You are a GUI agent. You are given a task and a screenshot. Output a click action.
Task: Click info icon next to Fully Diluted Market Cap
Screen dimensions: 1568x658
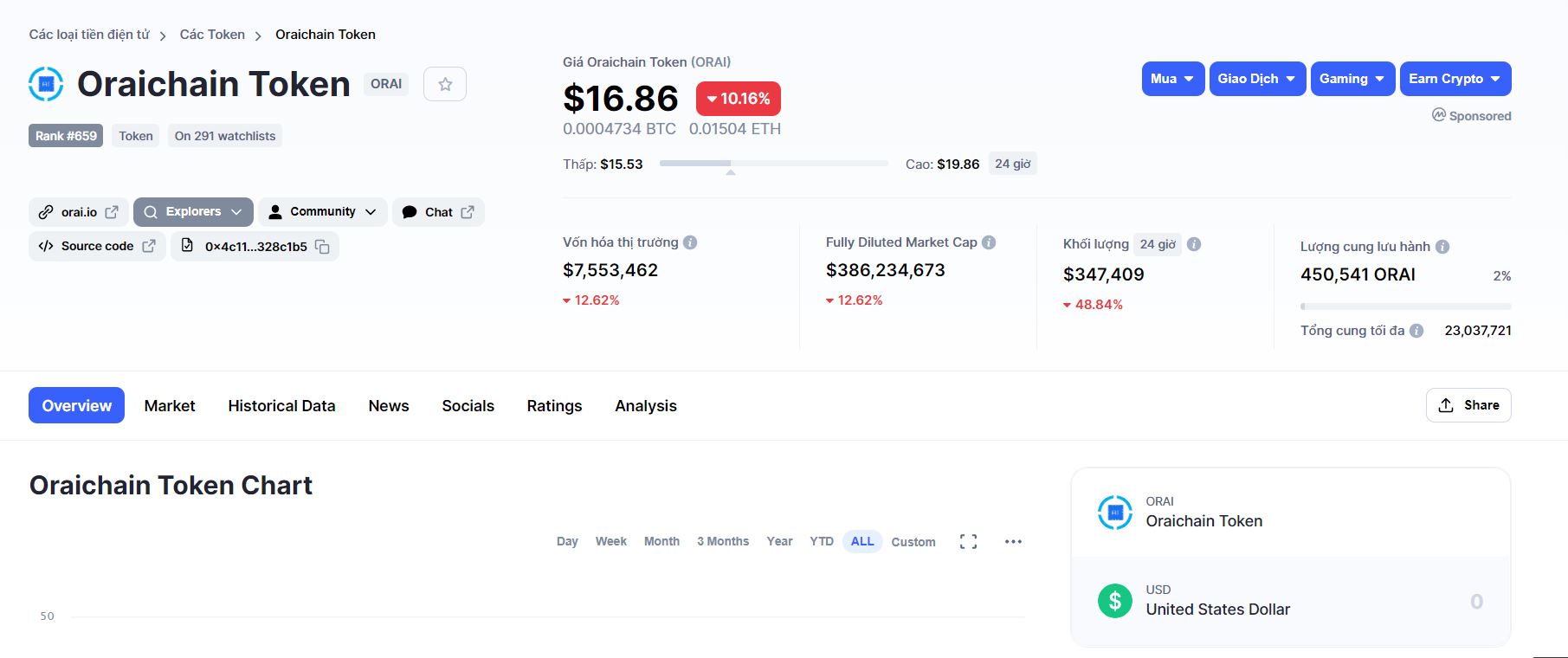click(989, 242)
